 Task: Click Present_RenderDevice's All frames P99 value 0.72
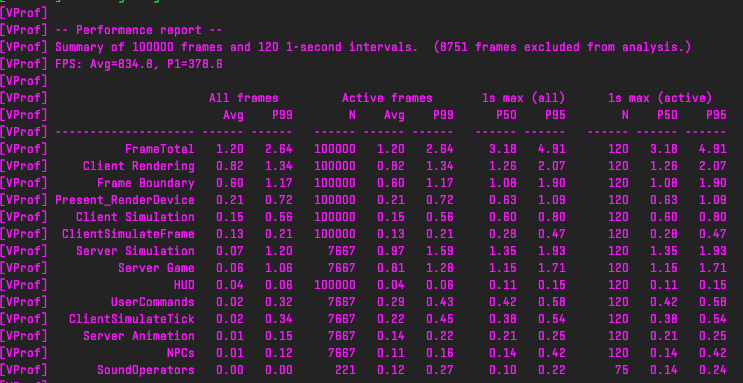[279, 200]
